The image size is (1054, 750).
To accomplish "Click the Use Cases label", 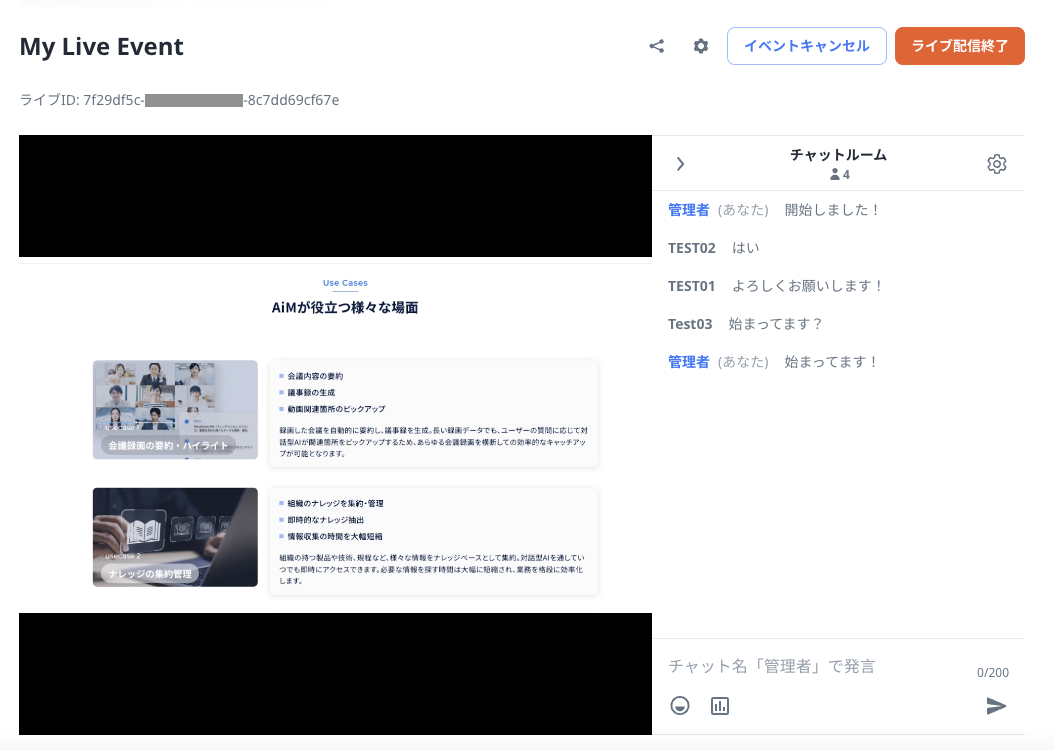I will pos(345,283).
